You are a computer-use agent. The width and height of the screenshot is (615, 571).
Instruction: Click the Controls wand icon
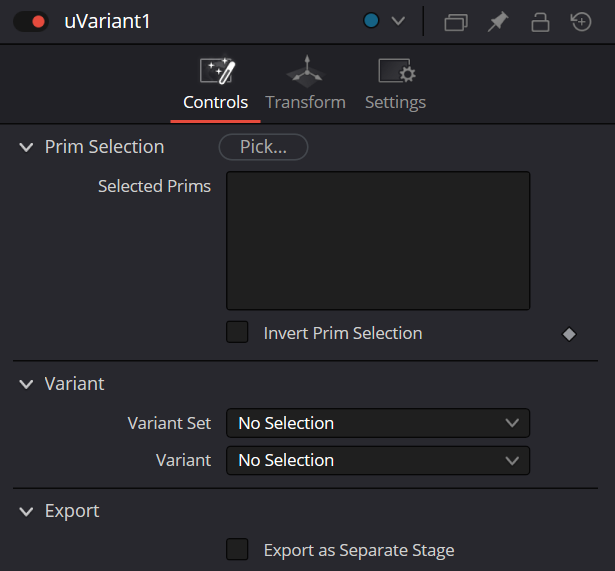[217, 71]
